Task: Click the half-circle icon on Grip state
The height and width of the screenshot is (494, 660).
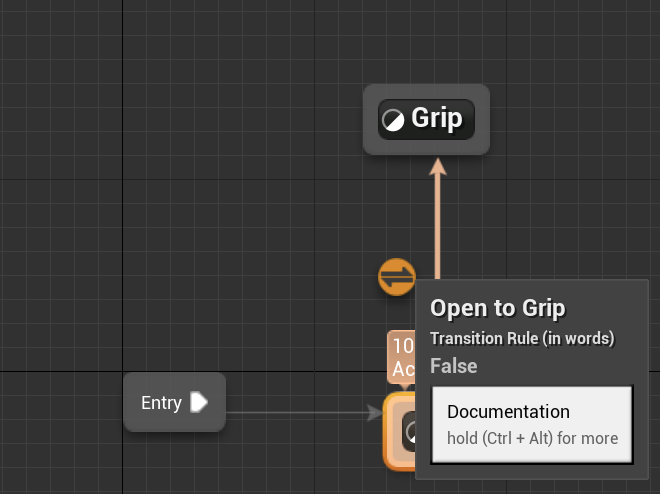Action: (393, 120)
